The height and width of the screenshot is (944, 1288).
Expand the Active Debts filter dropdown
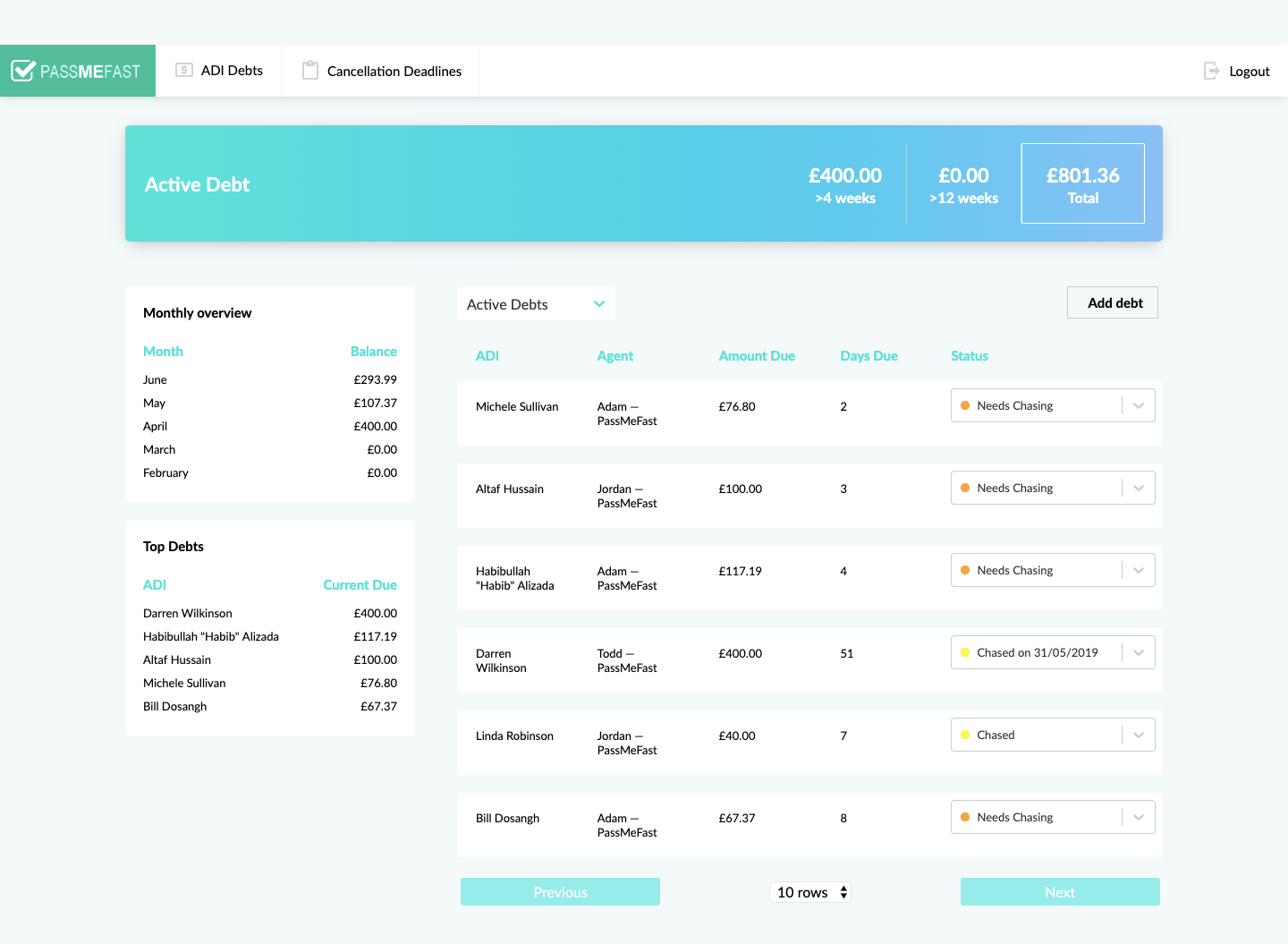pos(537,304)
